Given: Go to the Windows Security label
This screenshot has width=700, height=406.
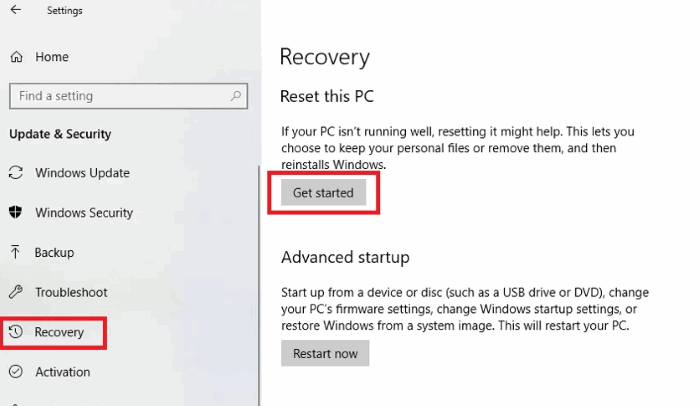Looking at the screenshot, I should coord(84,213).
